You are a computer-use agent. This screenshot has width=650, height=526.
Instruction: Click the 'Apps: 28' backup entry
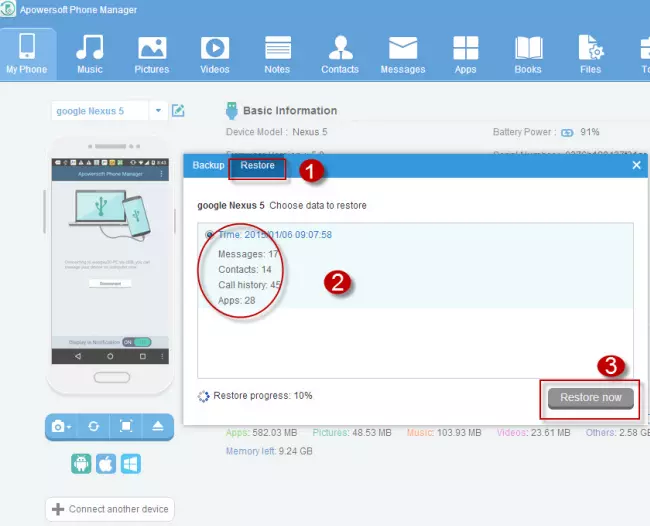click(237, 301)
